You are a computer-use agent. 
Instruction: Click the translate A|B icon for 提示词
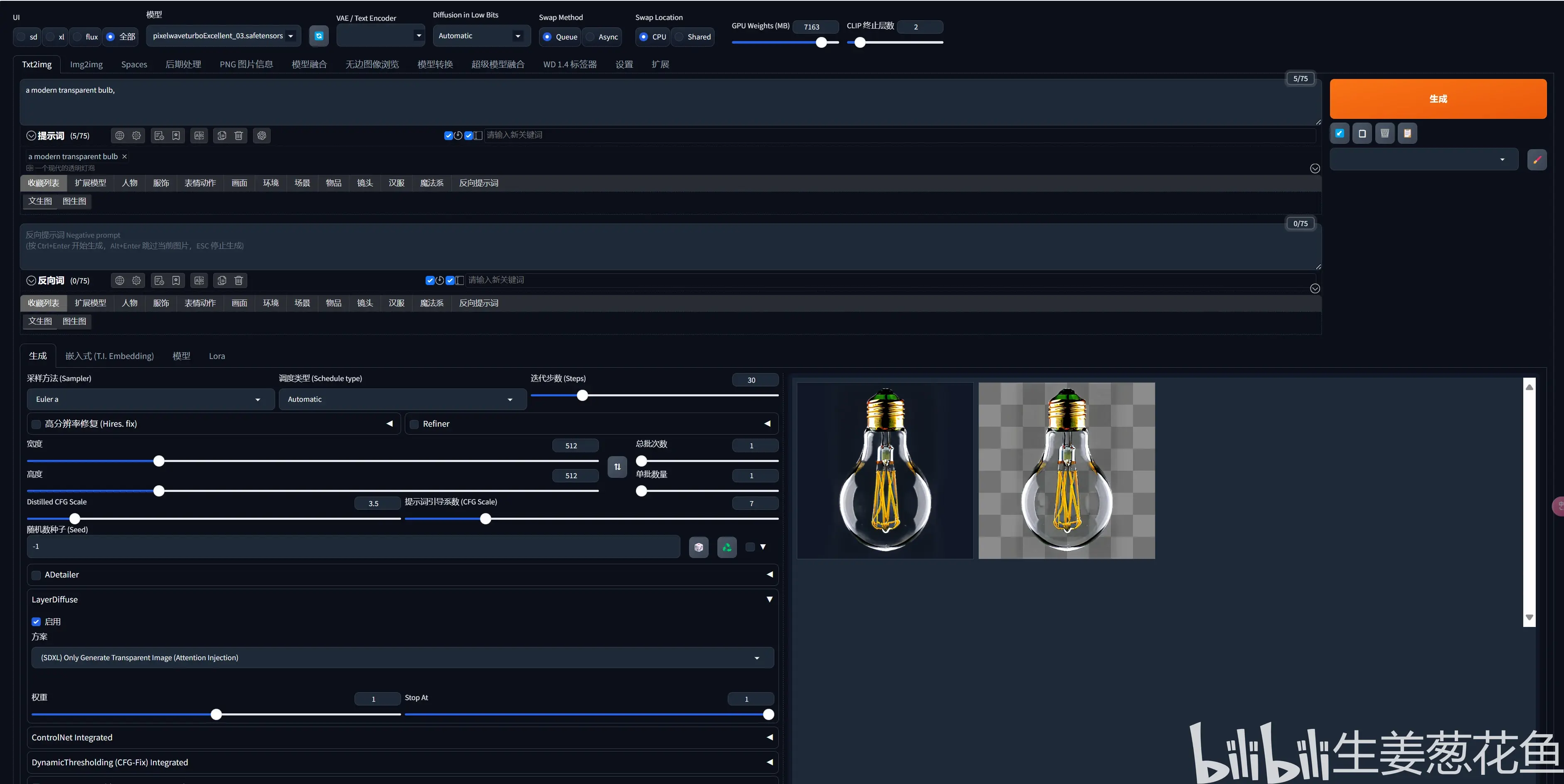[x=199, y=136]
